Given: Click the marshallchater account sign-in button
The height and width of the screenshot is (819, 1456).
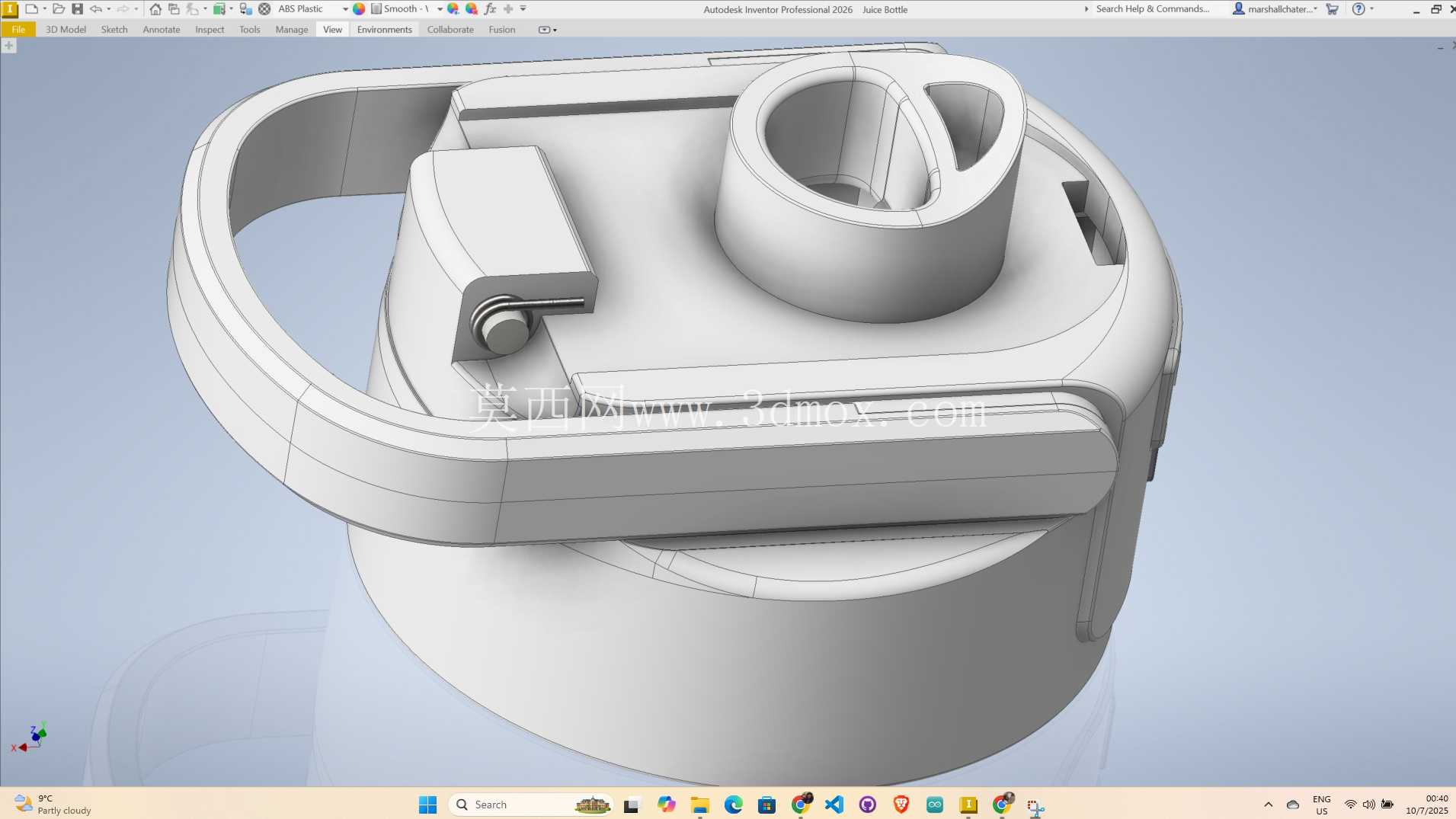Looking at the screenshot, I should tap(1275, 9).
